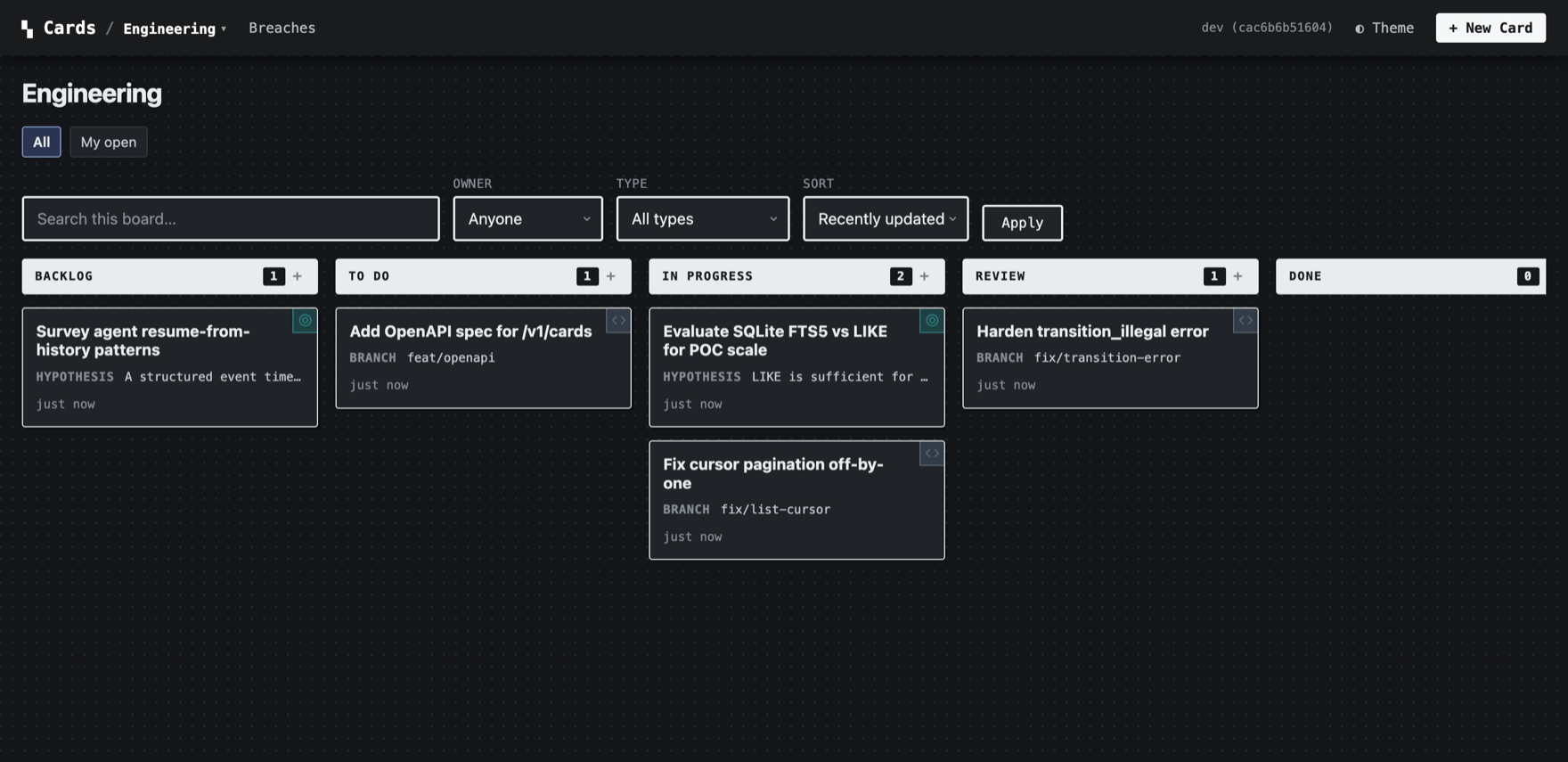Focus the Search this board field
1568x762 pixels.
(x=231, y=218)
